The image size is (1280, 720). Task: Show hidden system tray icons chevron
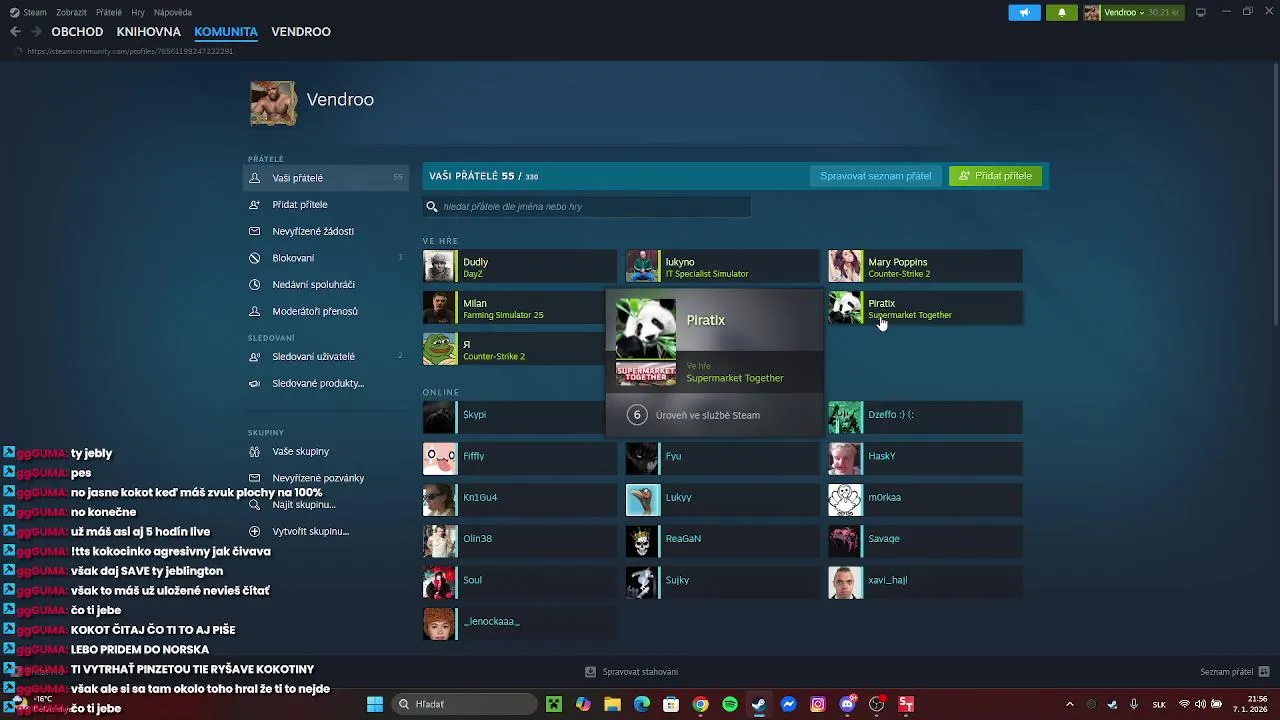(x=1069, y=704)
